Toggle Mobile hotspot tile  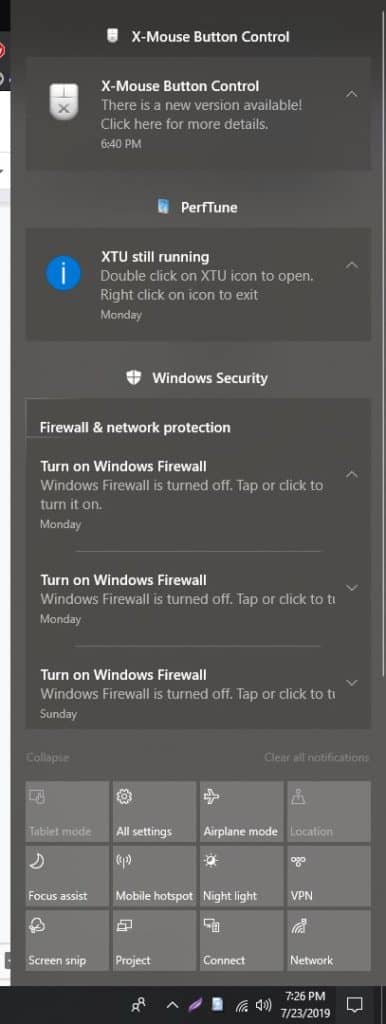click(154, 876)
